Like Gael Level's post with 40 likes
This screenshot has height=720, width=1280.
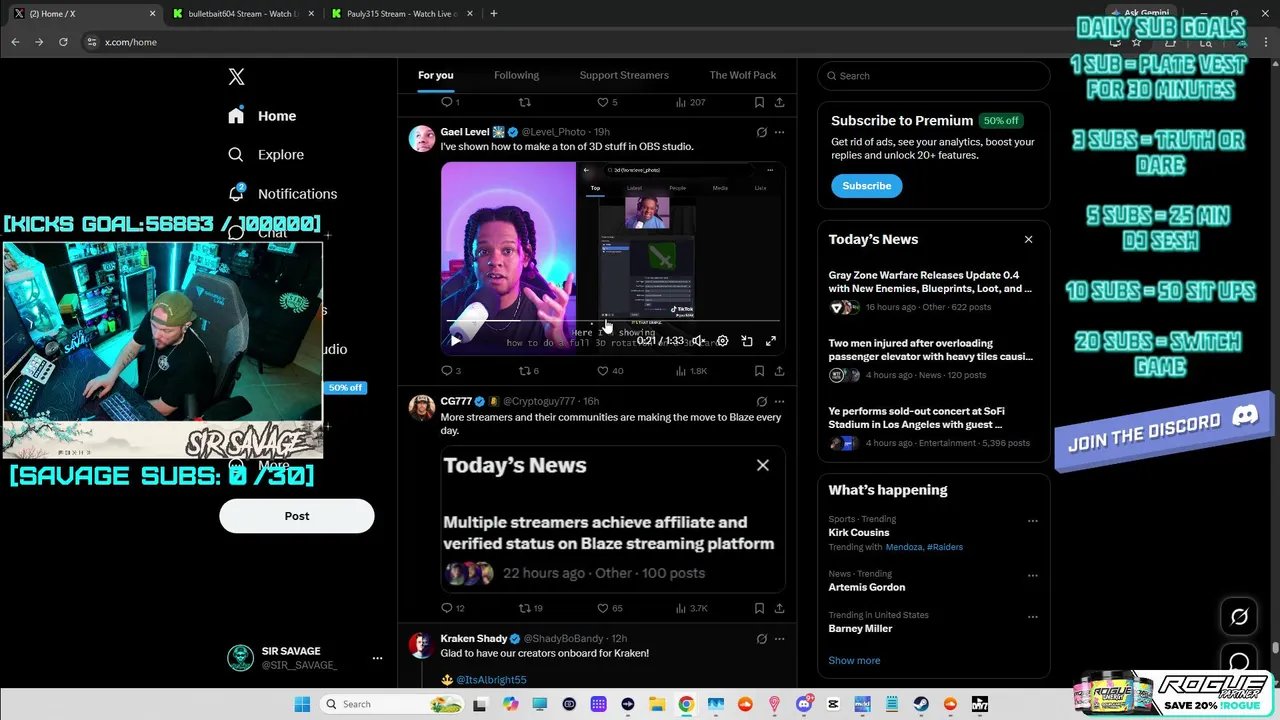pos(610,371)
